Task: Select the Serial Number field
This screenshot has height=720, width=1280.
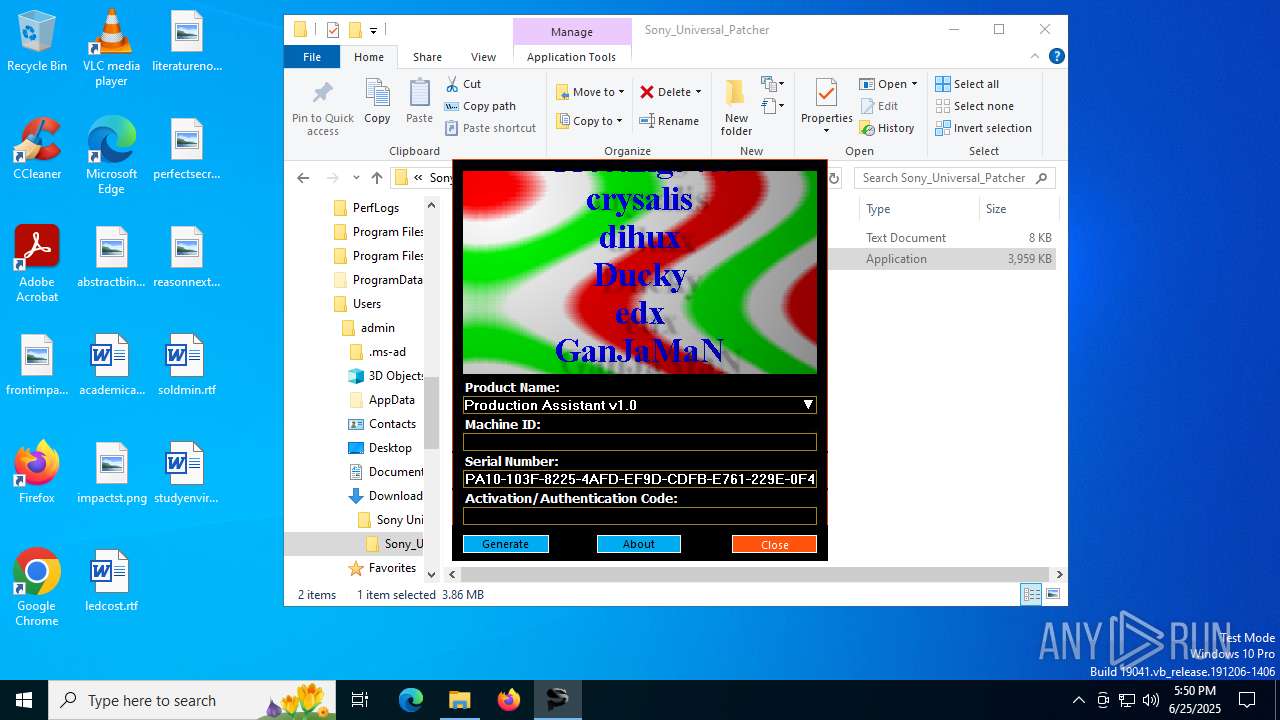Action: coord(640,479)
